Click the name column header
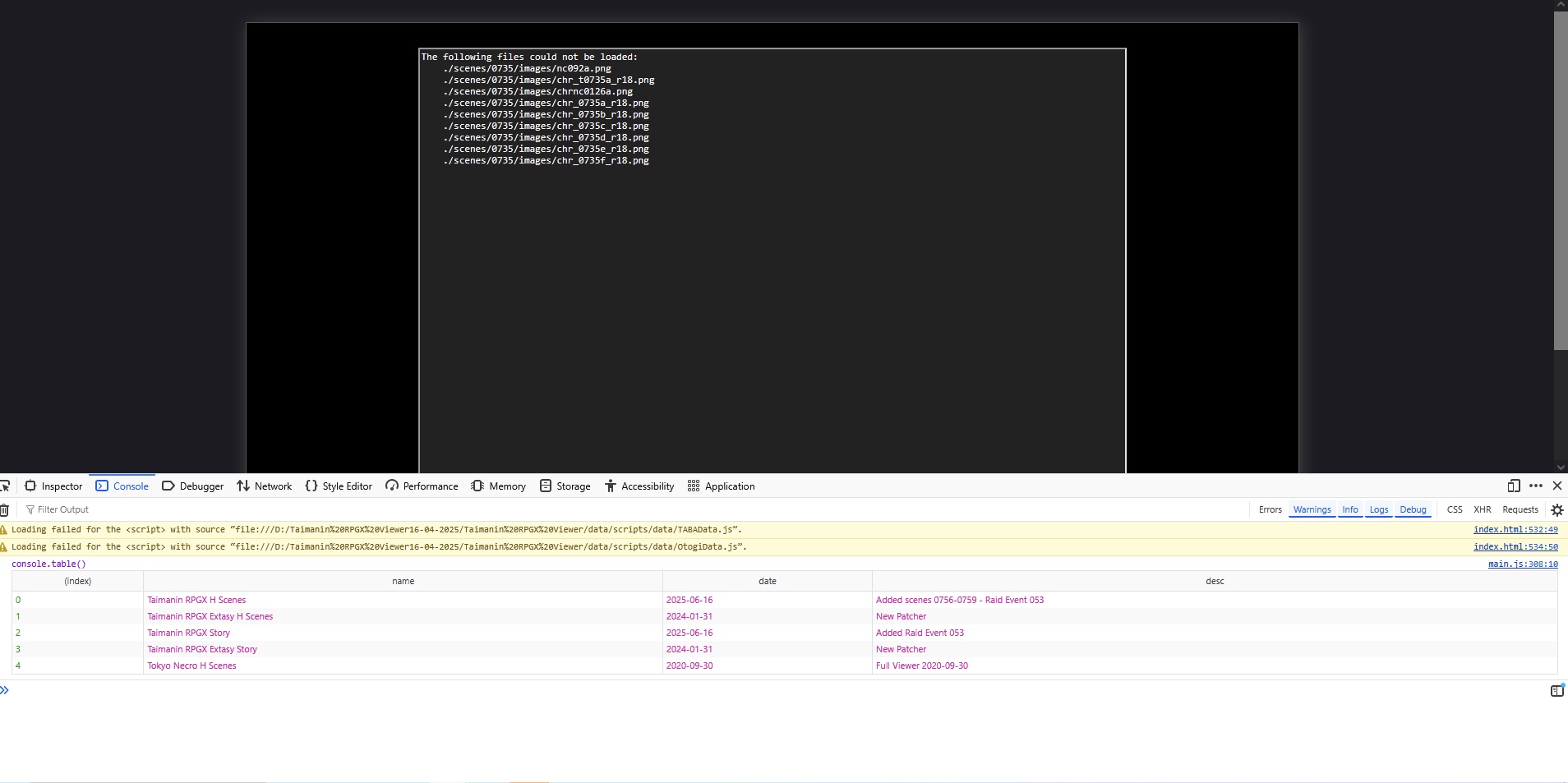The height and width of the screenshot is (783, 1568). (403, 581)
